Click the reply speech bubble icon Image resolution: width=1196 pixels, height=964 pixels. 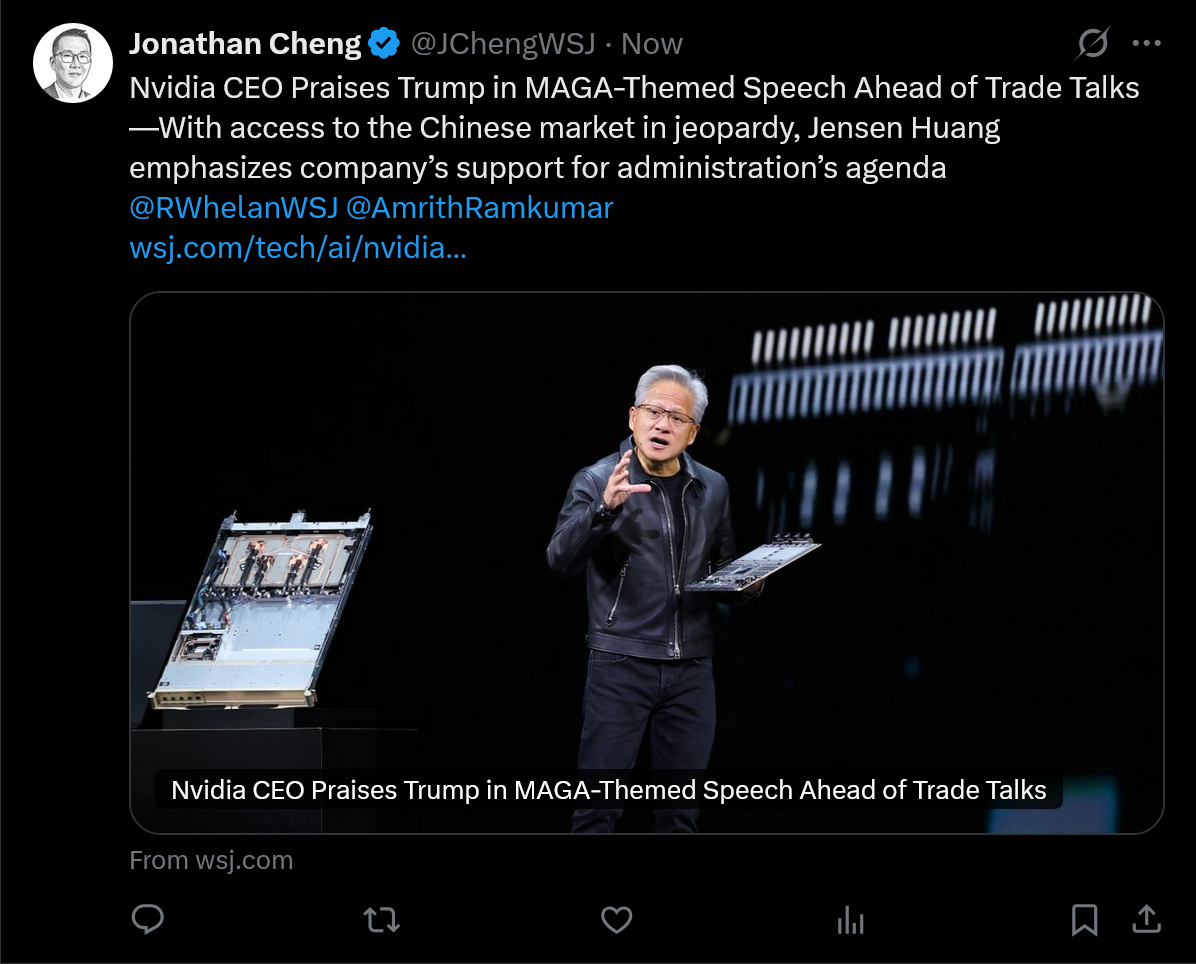pos(147,919)
